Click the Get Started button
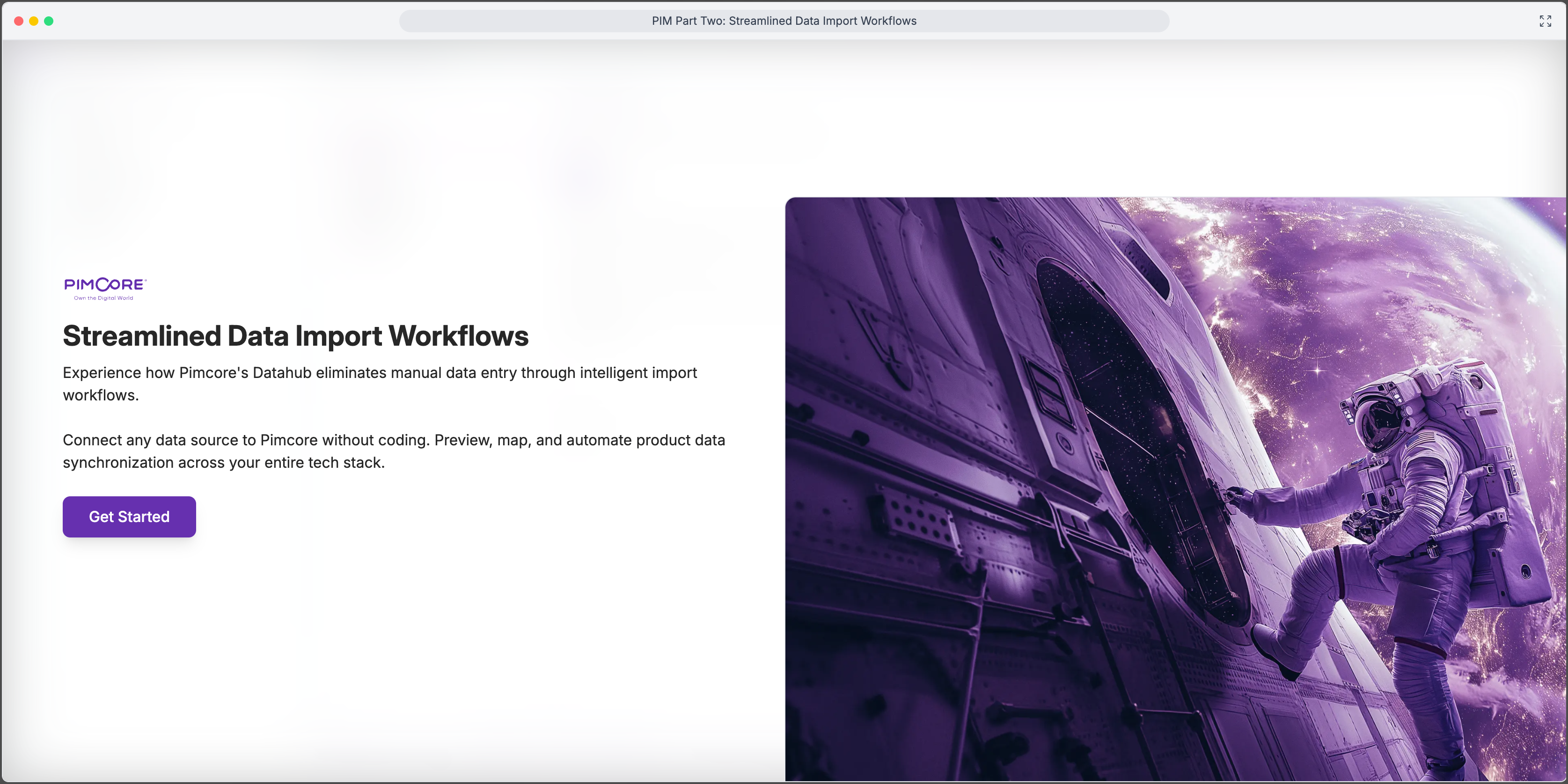 [x=129, y=516]
